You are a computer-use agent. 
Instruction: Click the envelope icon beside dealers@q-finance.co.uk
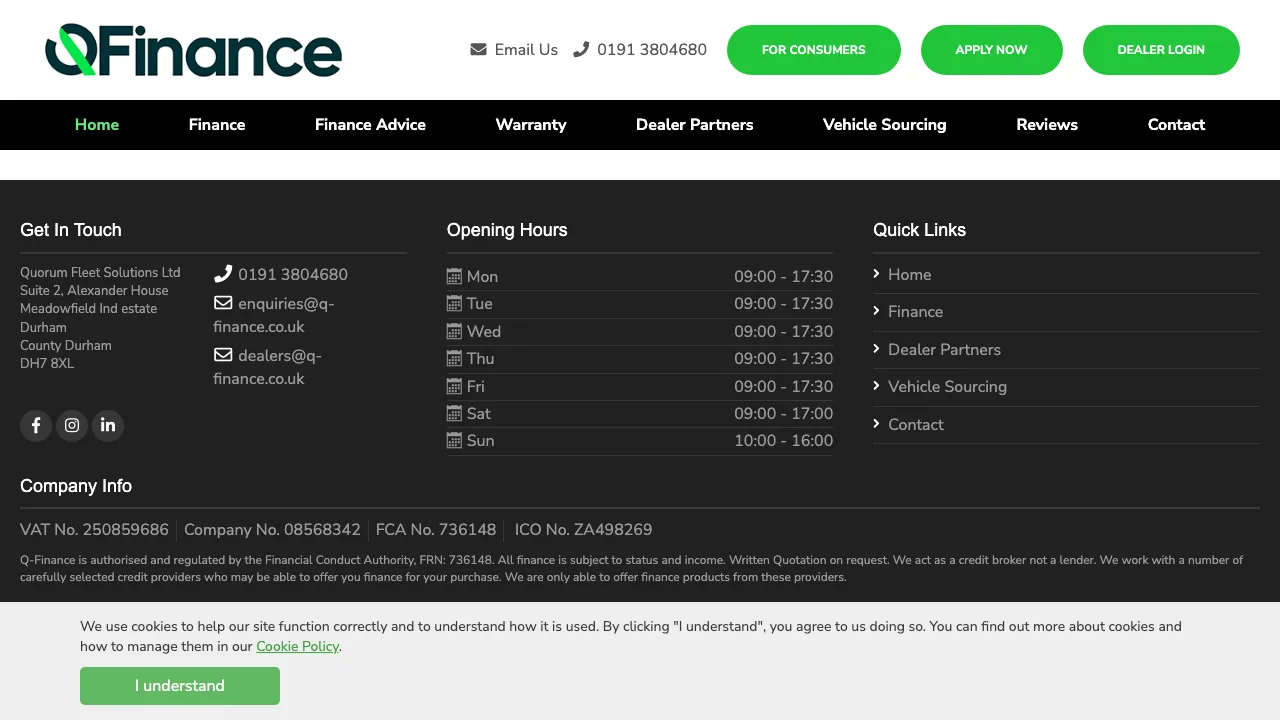(222, 354)
